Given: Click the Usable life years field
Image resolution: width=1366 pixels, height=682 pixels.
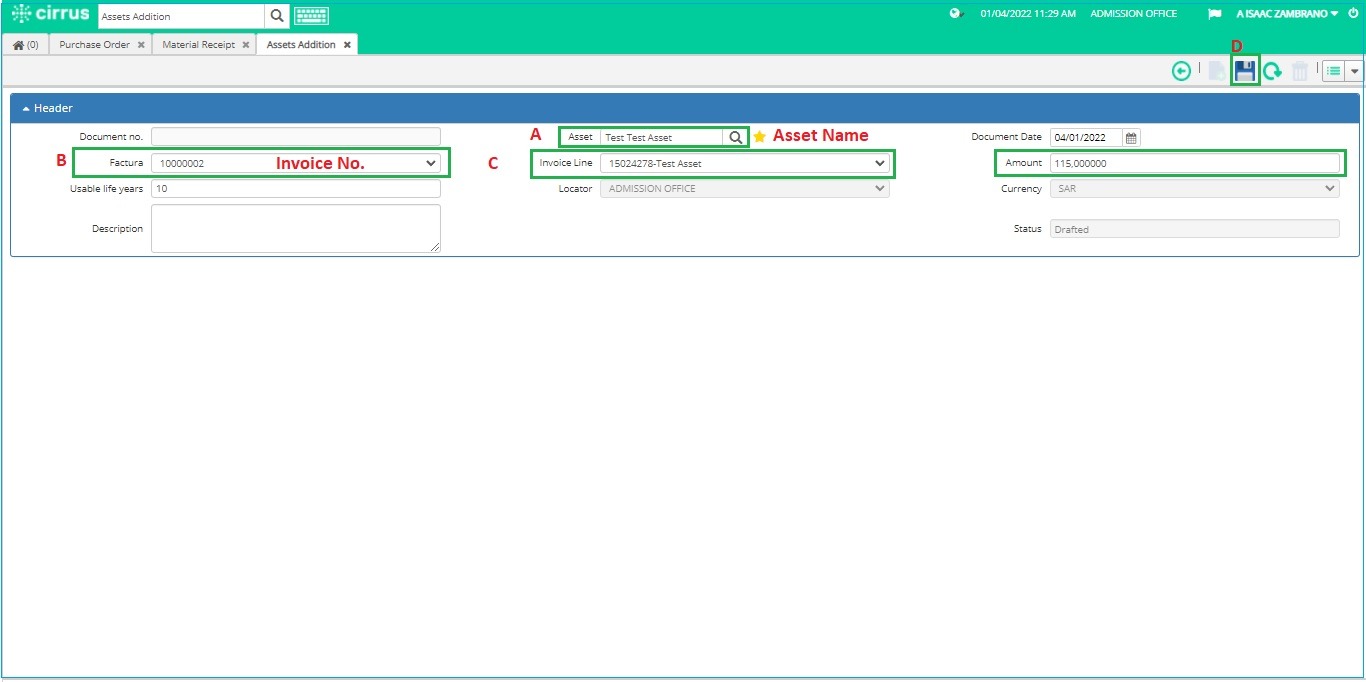Looking at the screenshot, I should [296, 188].
